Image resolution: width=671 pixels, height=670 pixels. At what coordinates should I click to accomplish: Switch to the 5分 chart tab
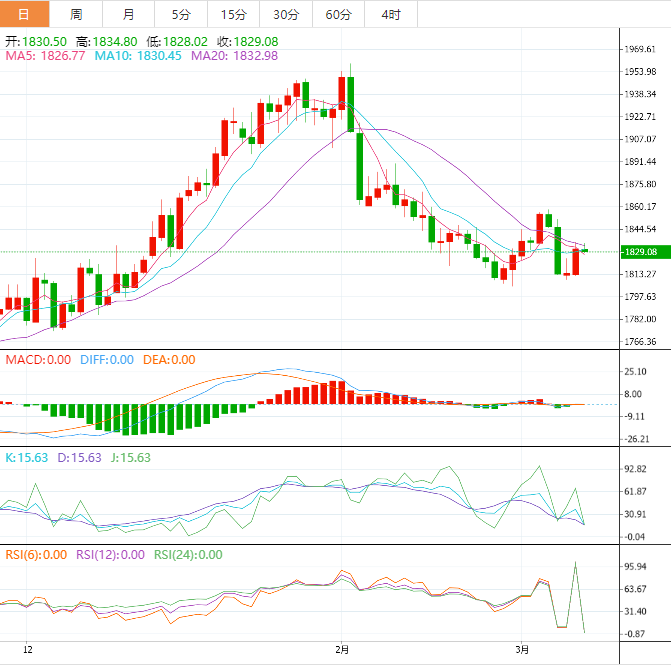point(181,14)
